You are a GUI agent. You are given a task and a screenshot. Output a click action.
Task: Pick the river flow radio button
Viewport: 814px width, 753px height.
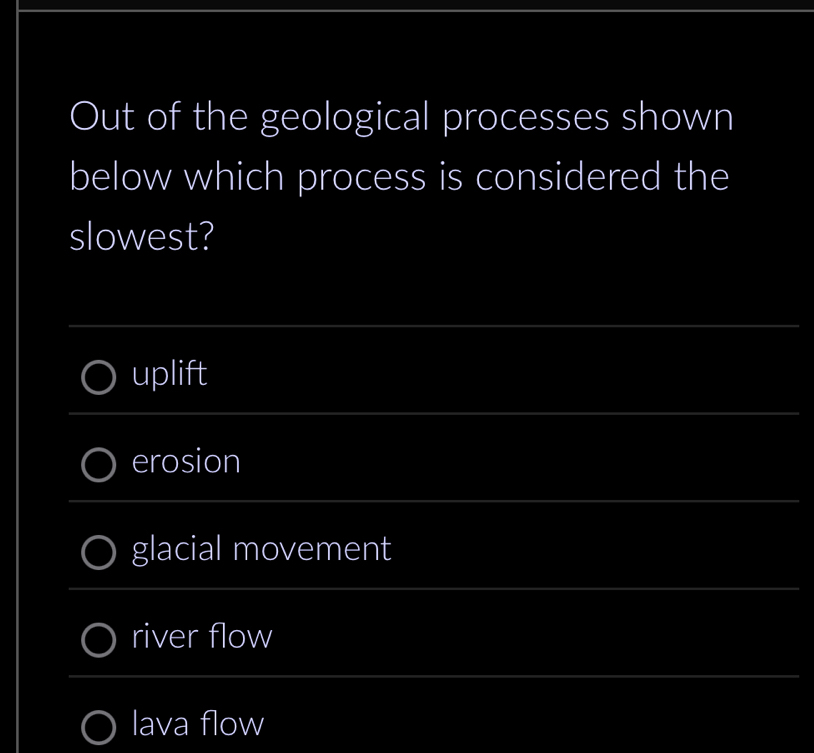[x=98, y=639]
